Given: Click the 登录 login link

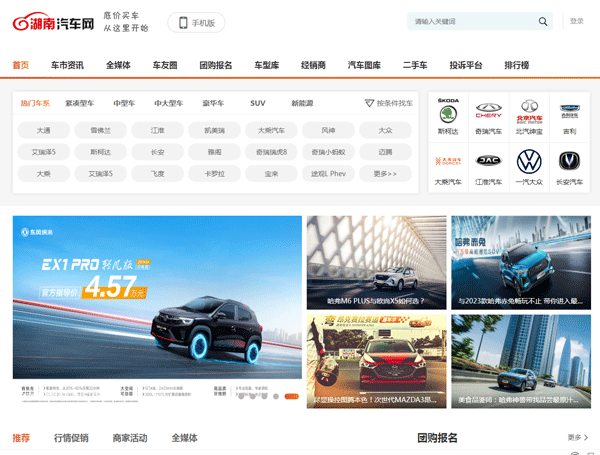Looking at the screenshot, I should coord(577,21).
